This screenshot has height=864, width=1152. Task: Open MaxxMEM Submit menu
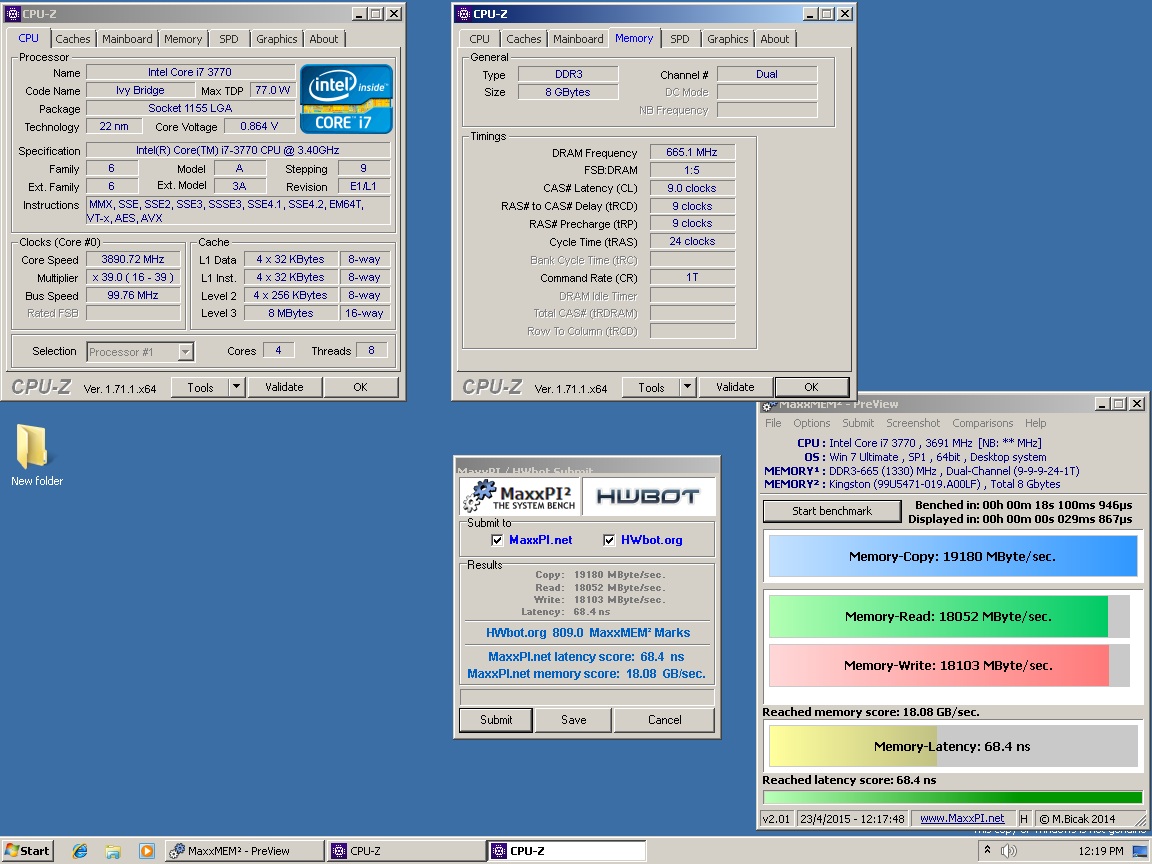tap(858, 423)
